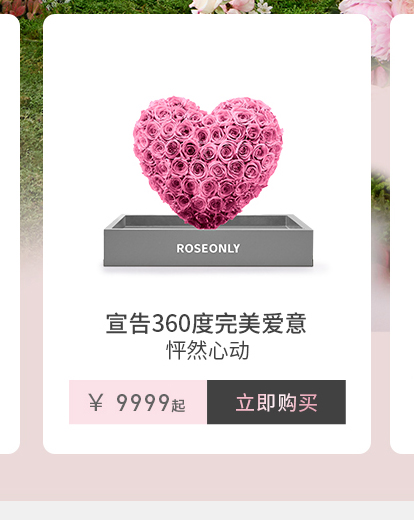This screenshot has width=414, height=520.
Task: Click the ¥ yen currency symbol
Action: point(96,402)
